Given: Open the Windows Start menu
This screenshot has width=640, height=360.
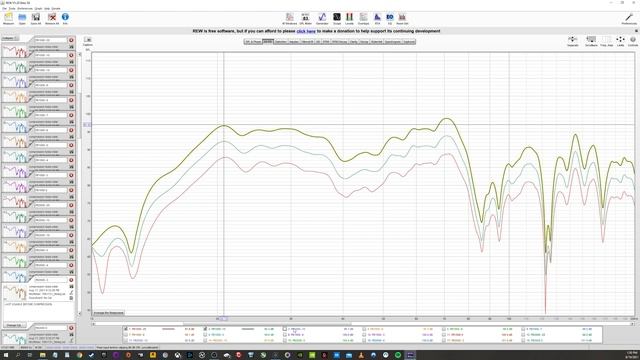Looking at the screenshot, I should 6,355.
